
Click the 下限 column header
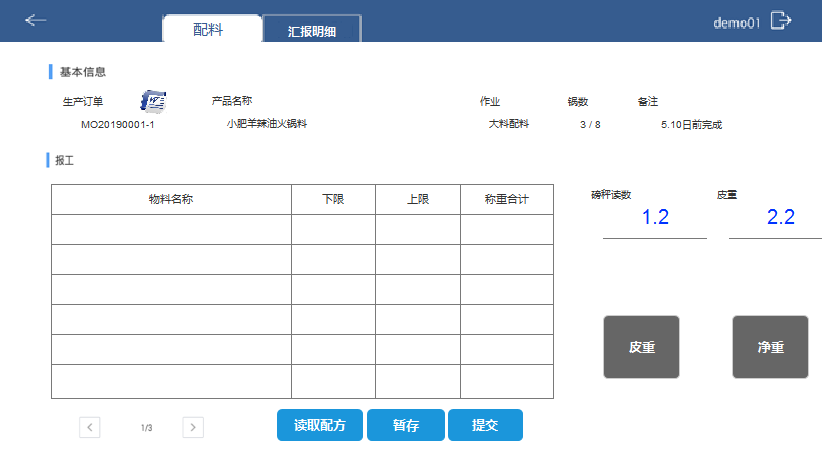coord(333,200)
